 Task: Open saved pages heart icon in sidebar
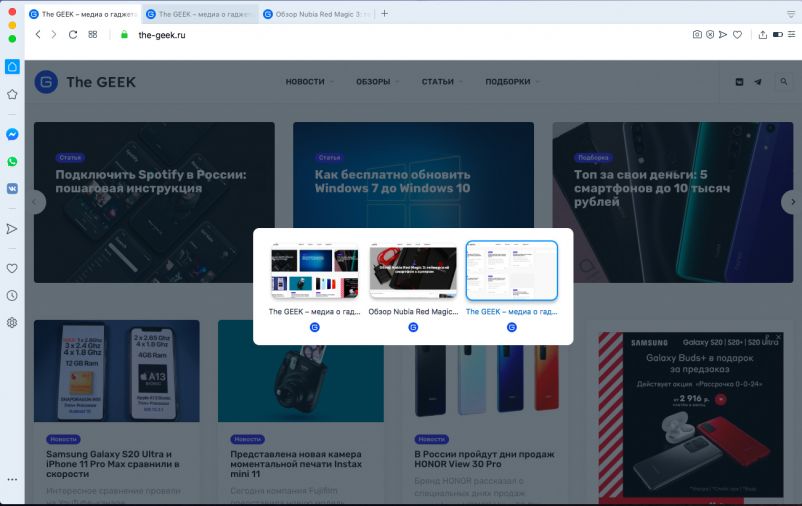pyautogui.click(x=12, y=268)
